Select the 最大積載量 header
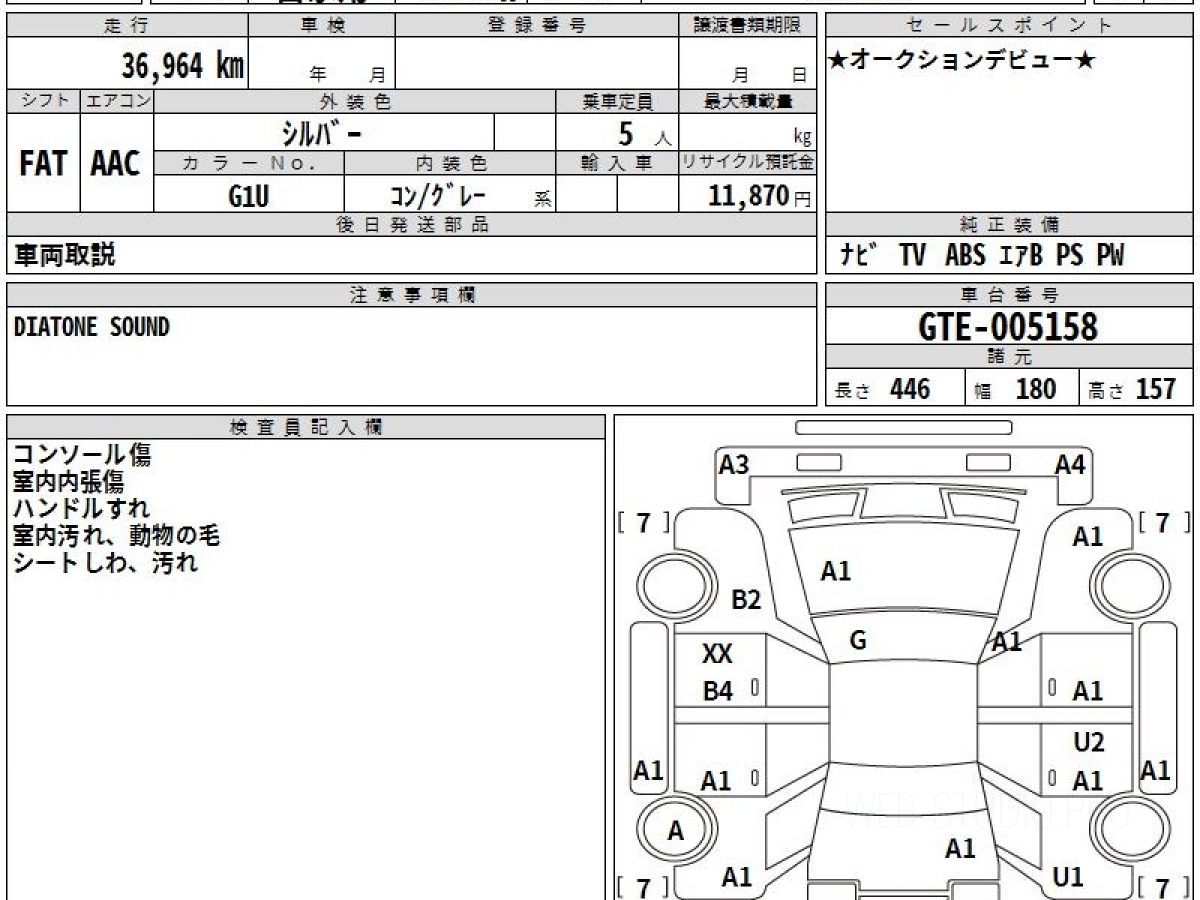This screenshot has width=1200, height=900. [x=747, y=101]
